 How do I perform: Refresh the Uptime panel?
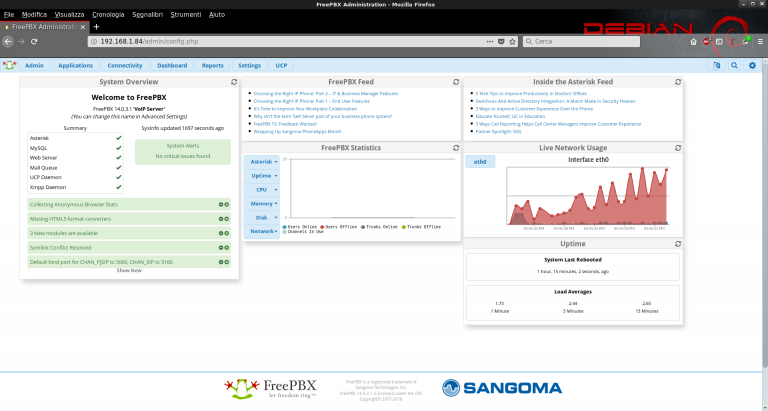click(x=678, y=244)
